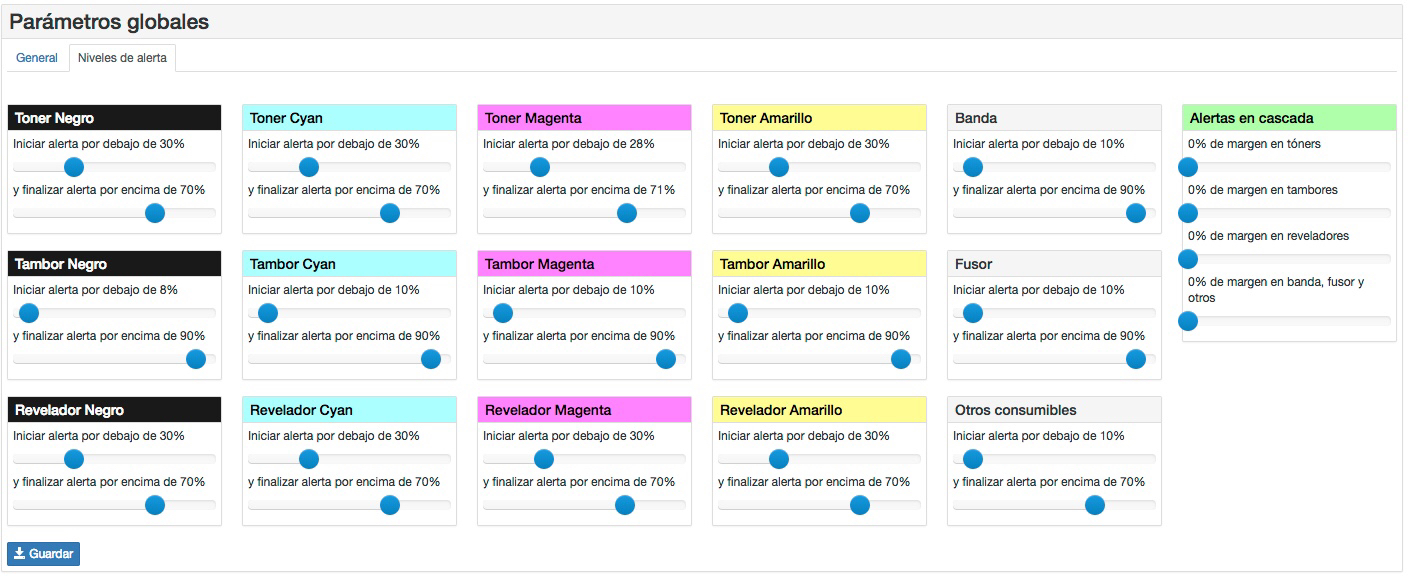The image size is (1408, 580).
Task: Click the Guardar save button
Action: click(43, 554)
